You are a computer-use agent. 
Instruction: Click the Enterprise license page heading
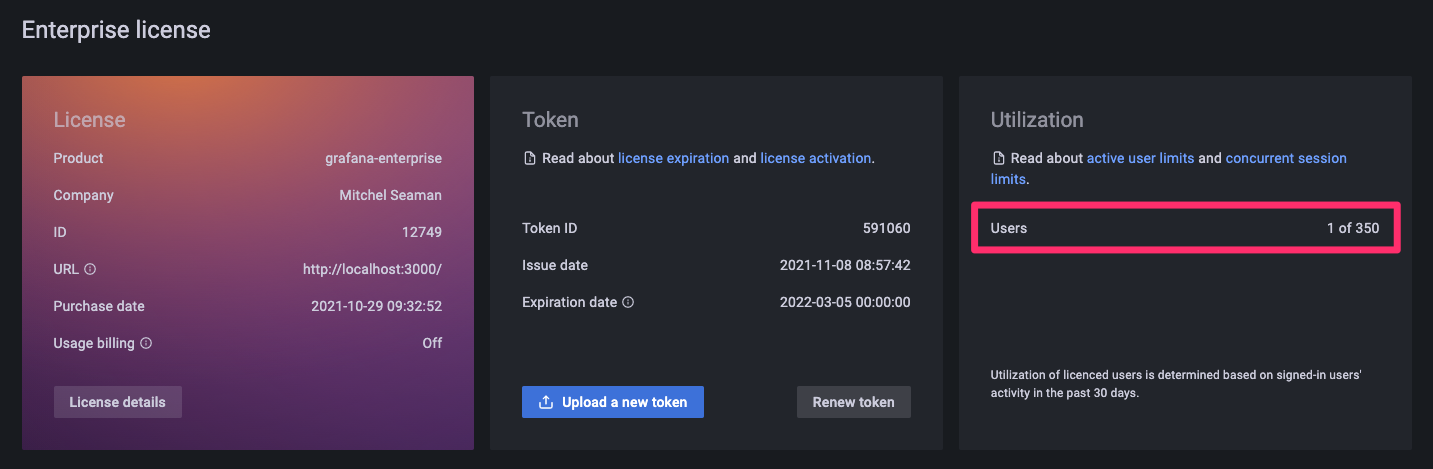pos(116,30)
